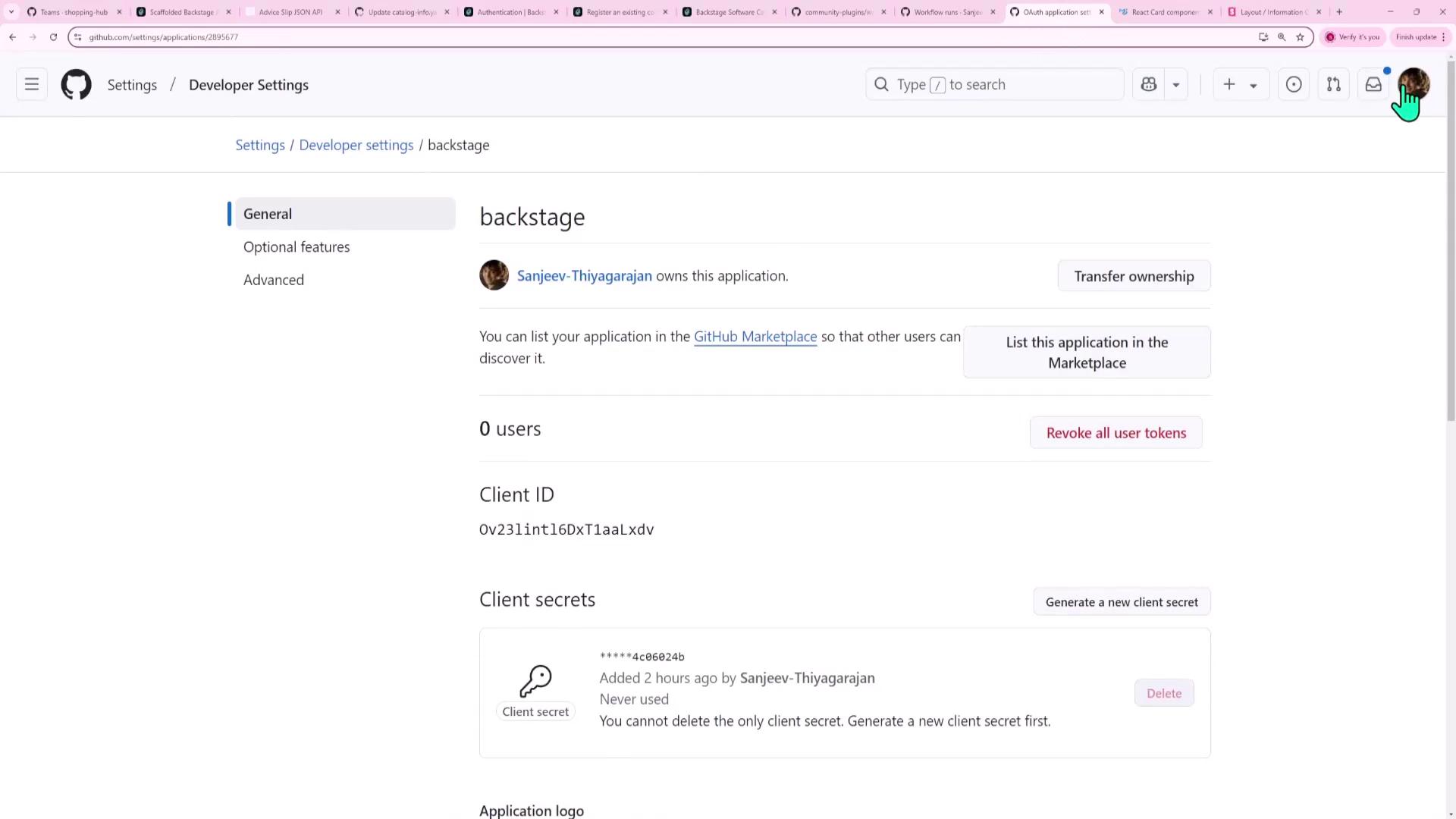Open the Copilot chat icon
This screenshot has width=1456, height=819.
click(x=1149, y=85)
